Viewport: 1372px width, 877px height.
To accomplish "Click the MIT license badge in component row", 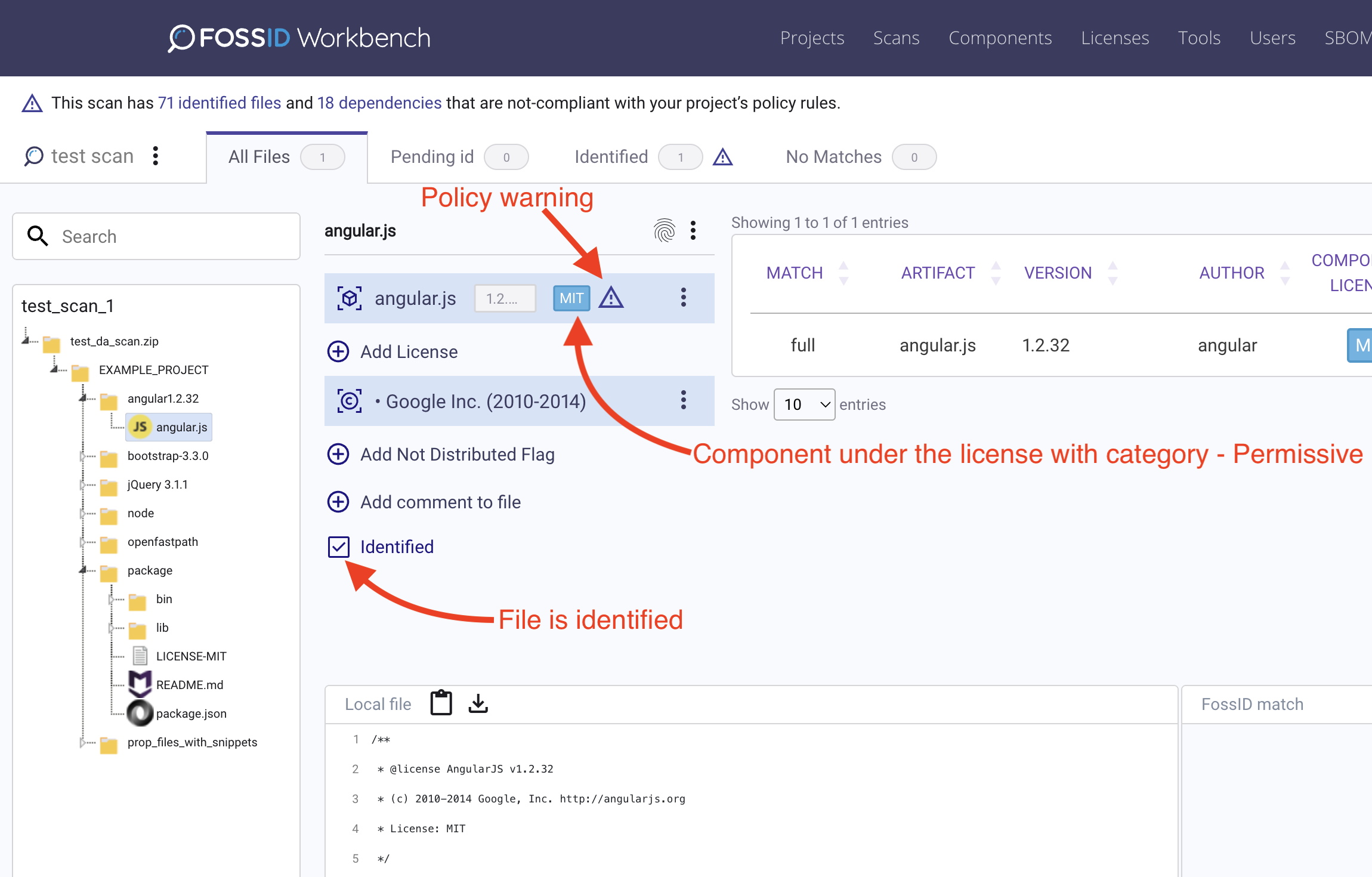I will [x=571, y=298].
